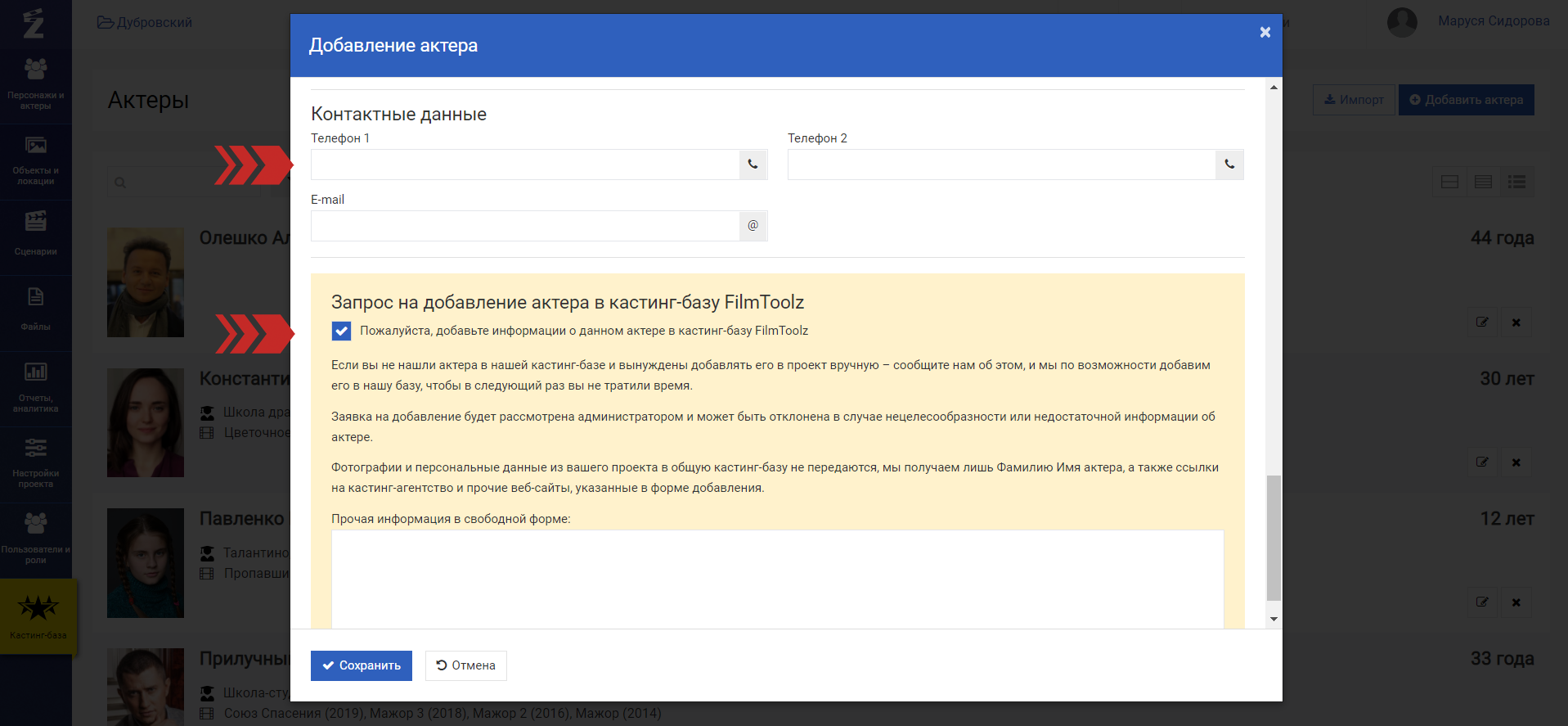Viewport: 1568px width, 726px height.
Task: Open Прилучный actor photo thumbnail
Action: (146, 687)
